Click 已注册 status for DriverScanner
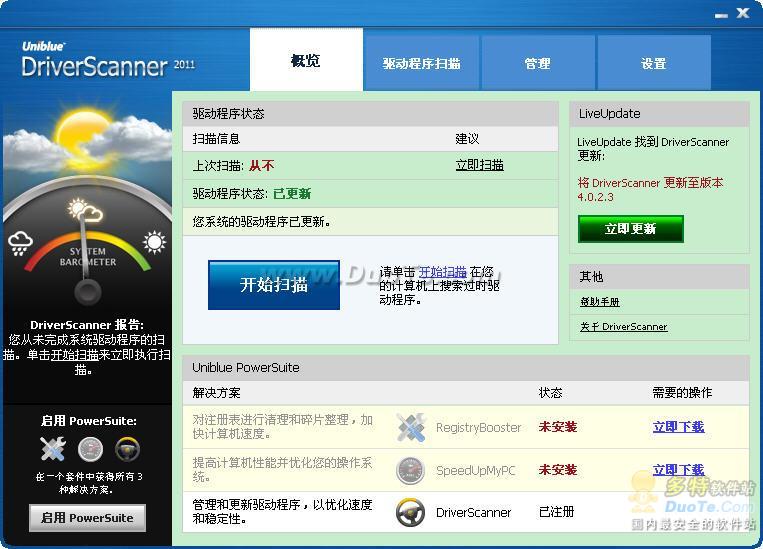The image size is (763, 549). (x=556, y=512)
